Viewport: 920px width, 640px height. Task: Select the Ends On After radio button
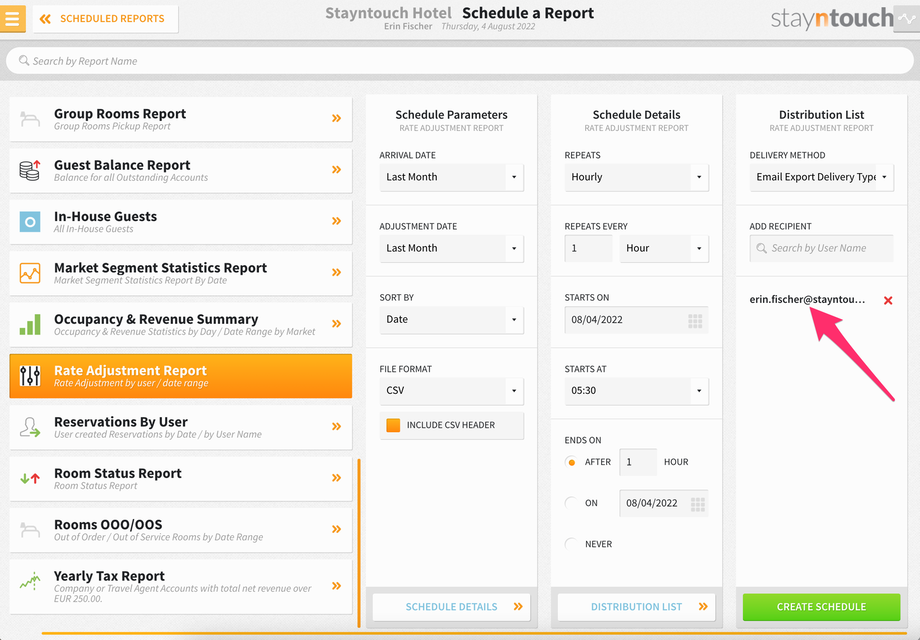click(x=571, y=462)
